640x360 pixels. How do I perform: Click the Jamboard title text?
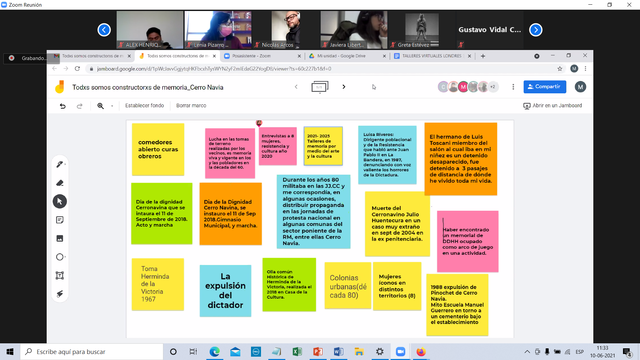click(148, 87)
